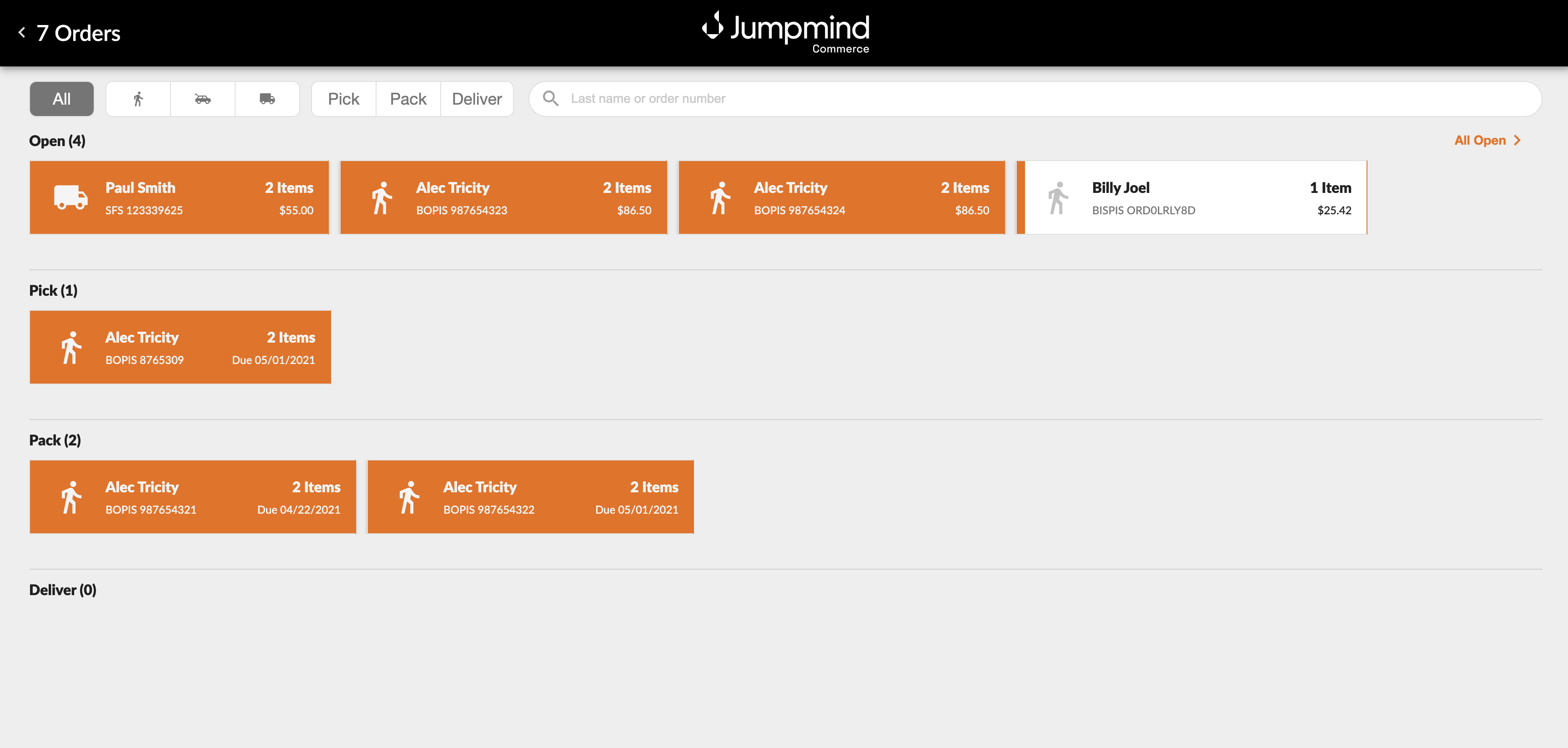1568x748 pixels.
Task: Toggle the Deliver status filter
Action: click(x=477, y=99)
